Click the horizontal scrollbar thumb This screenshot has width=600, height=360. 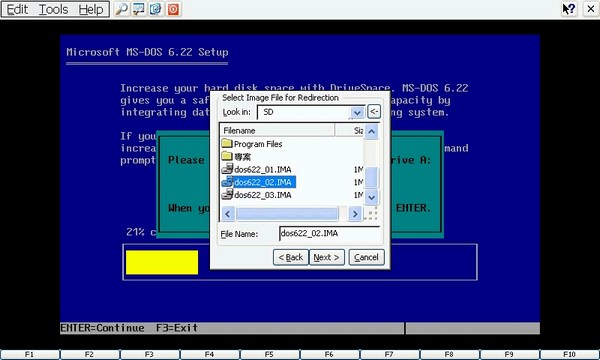[287, 214]
